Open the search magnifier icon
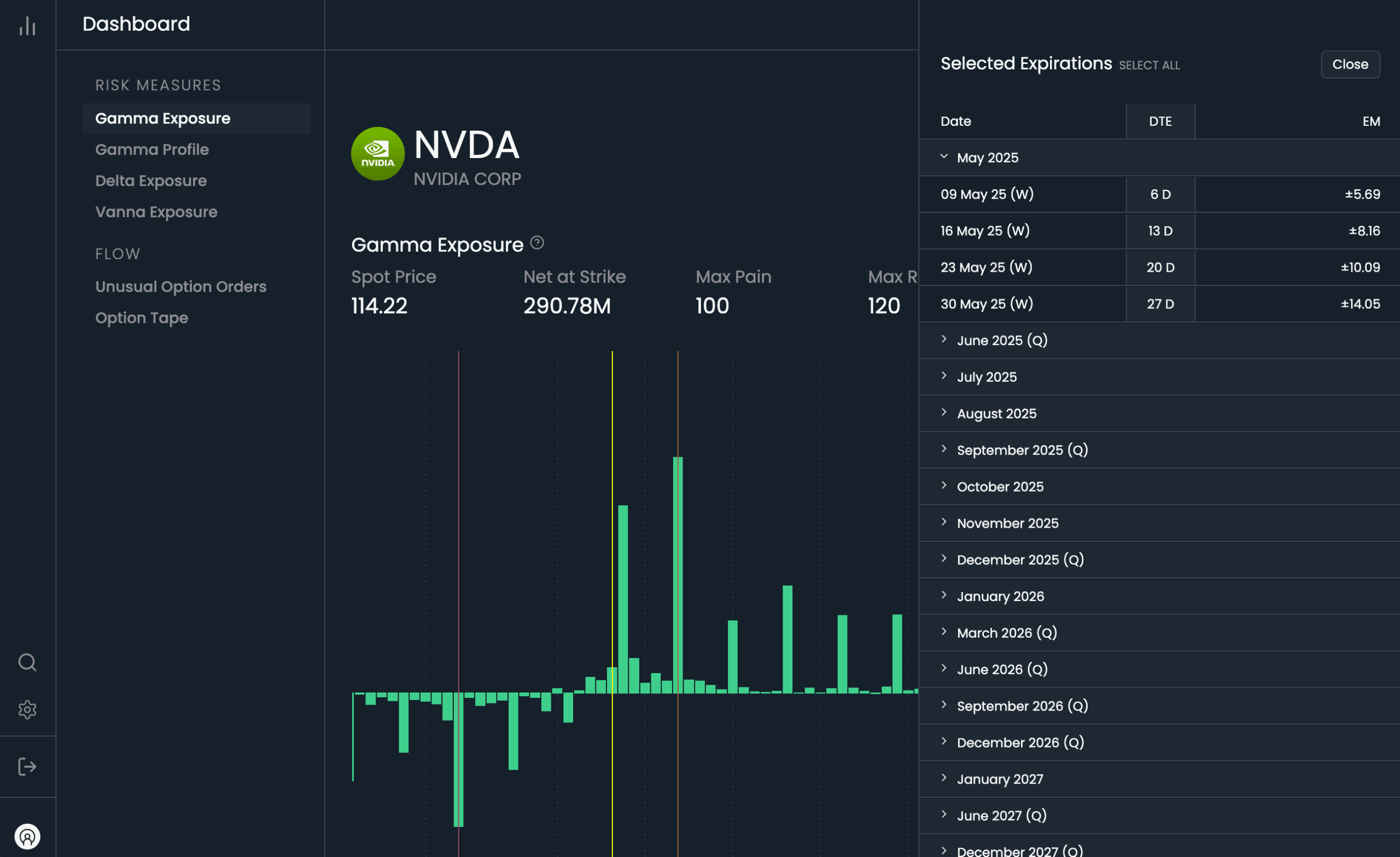The width and height of the screenshot is (1400, 857). pos(27,663)
